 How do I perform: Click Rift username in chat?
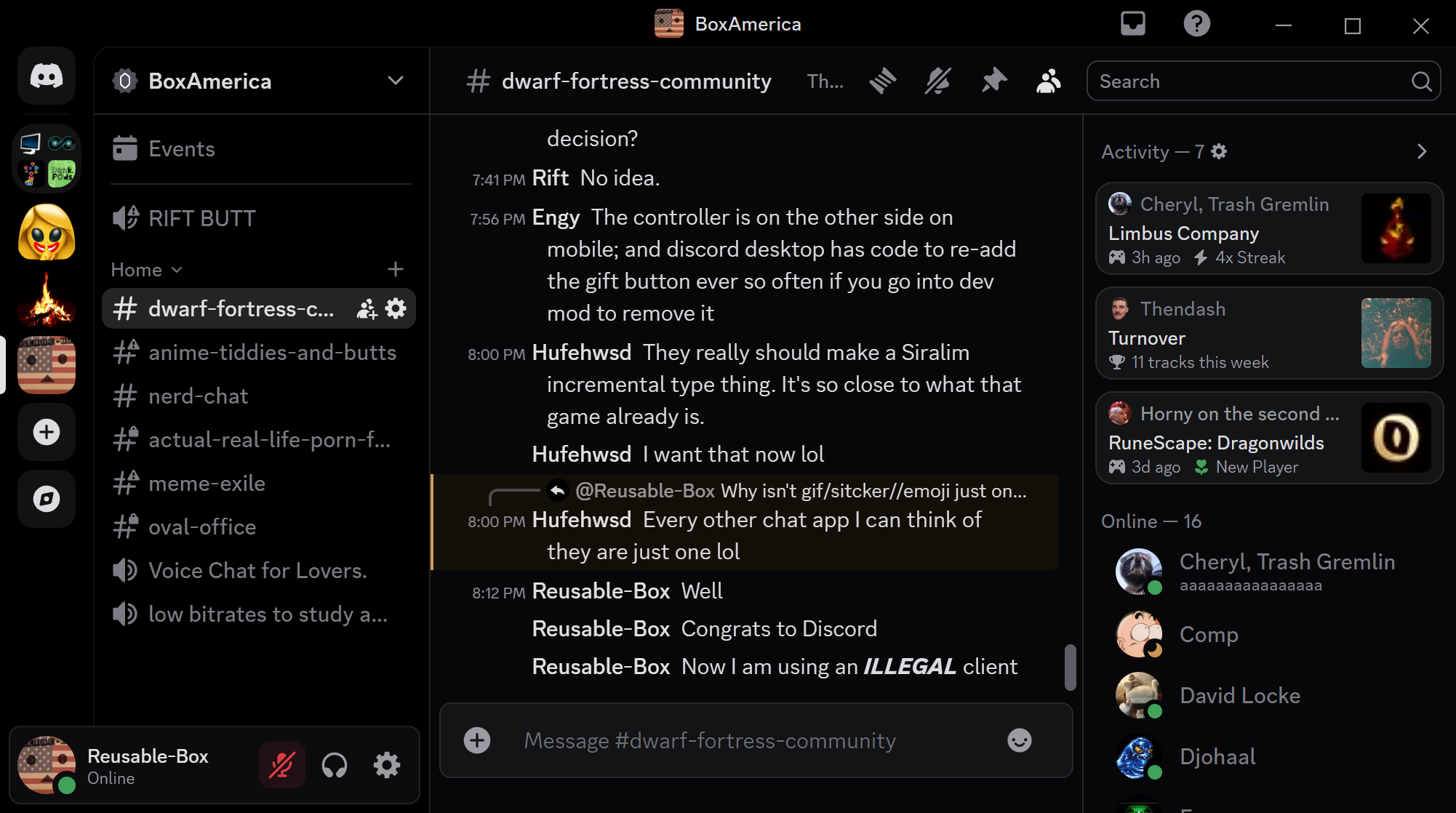click(550, 178)
